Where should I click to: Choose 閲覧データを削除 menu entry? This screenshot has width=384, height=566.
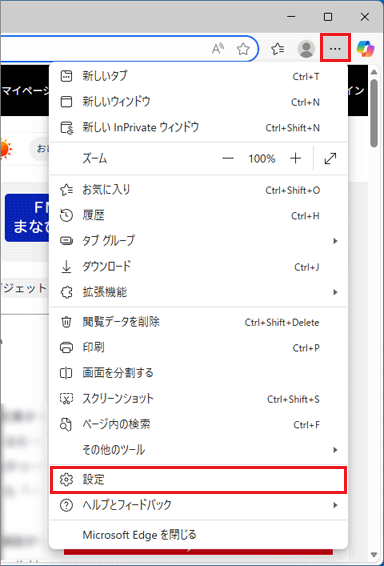pos(198,322)
